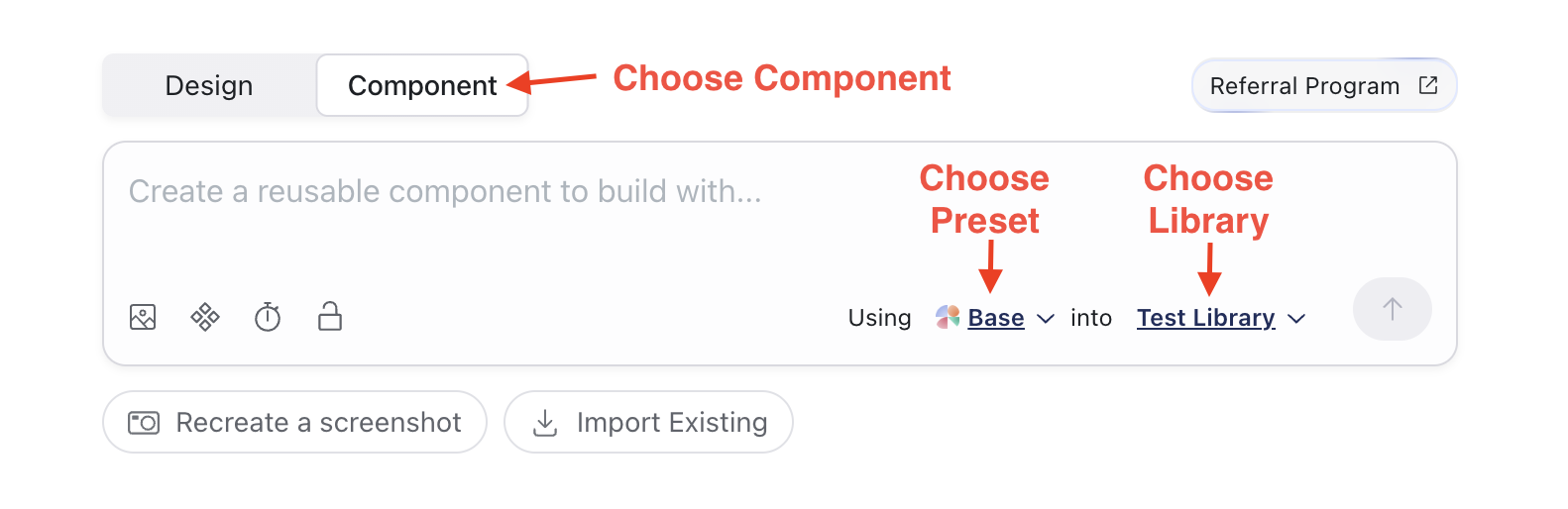Viewport: 1568px width, 509px height.
Task: Focus the reusable component prompt field
Action: pos(779,218)
